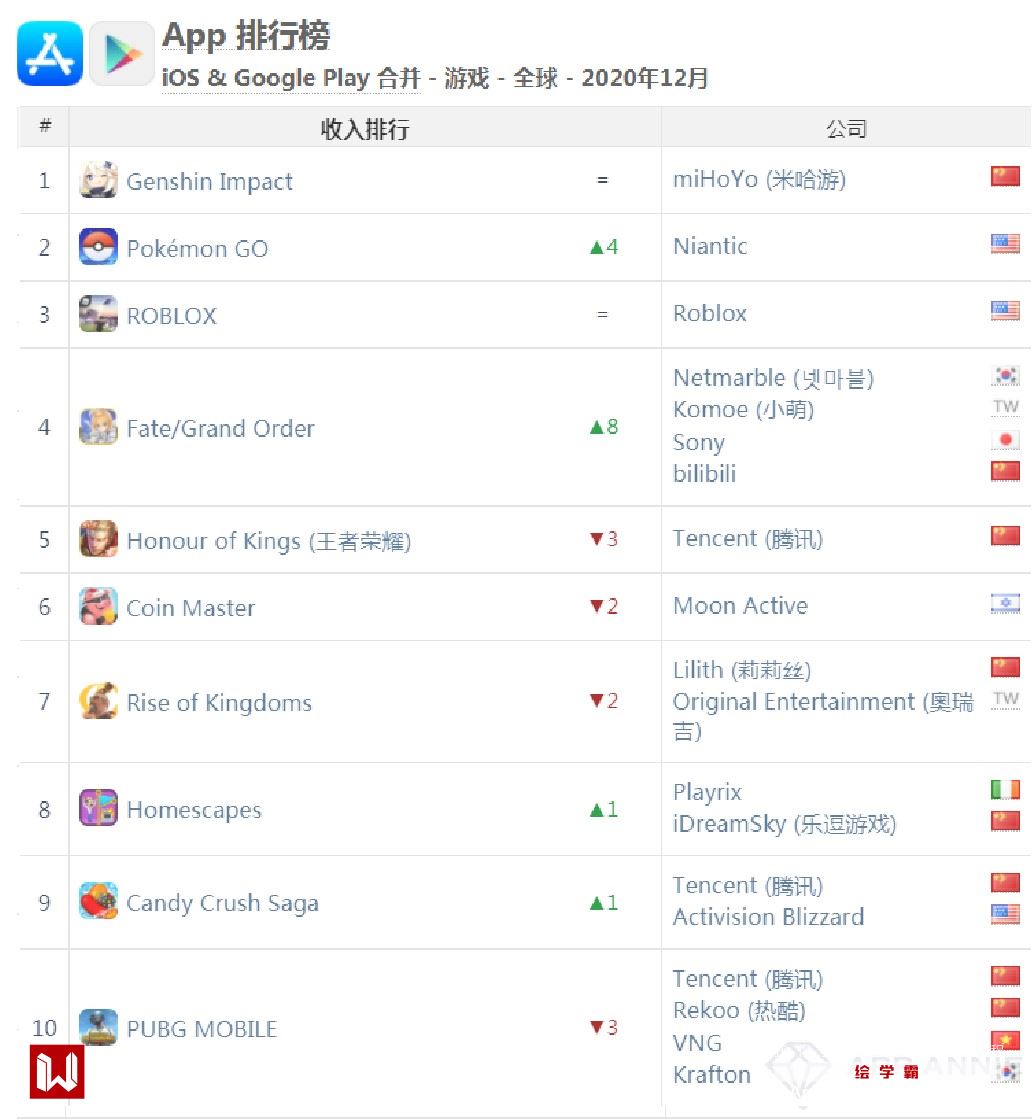Viewport: 1034px width, 1120px height.
Task: Open the Fate/Grand Order link
Action: 220,429
